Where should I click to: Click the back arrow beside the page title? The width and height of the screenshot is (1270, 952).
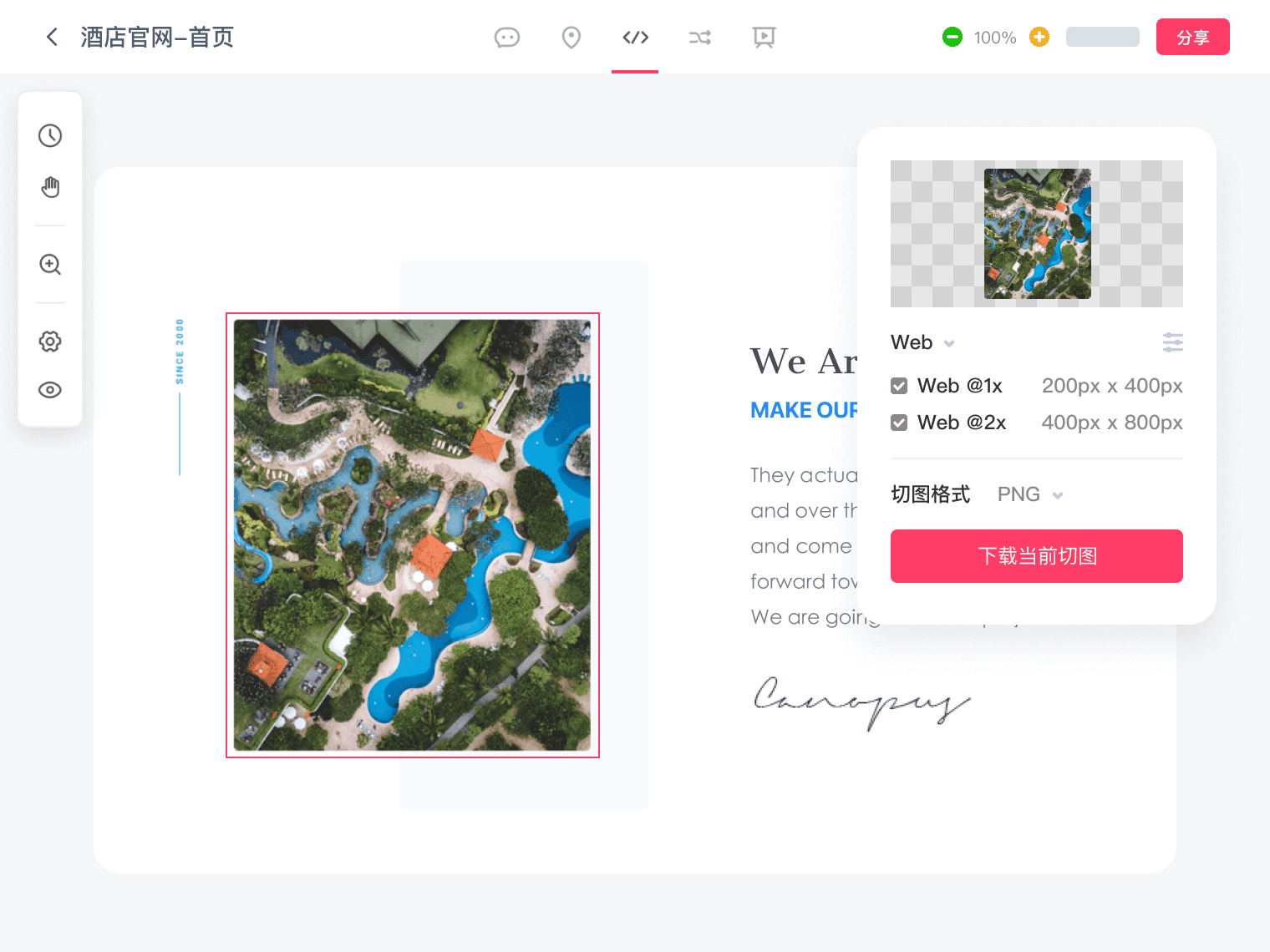[52, 37]
